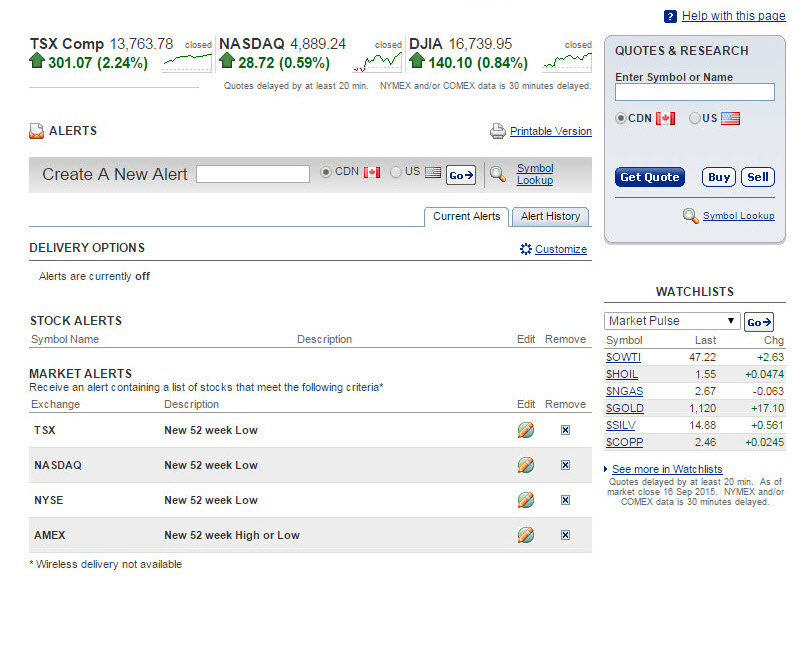This screenshot has width=798, height=666.
Task: Click US flag in Quotes & Research
Action: (730, 119)
